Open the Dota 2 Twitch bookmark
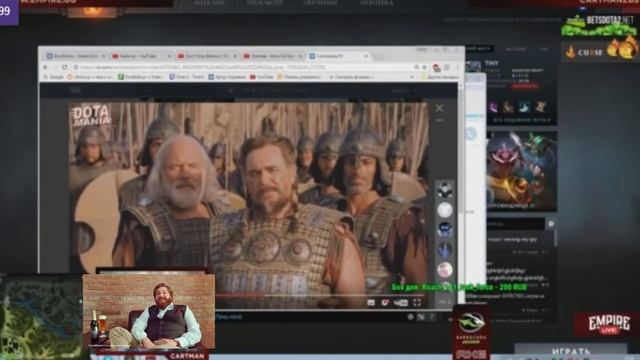 [187, 77]
